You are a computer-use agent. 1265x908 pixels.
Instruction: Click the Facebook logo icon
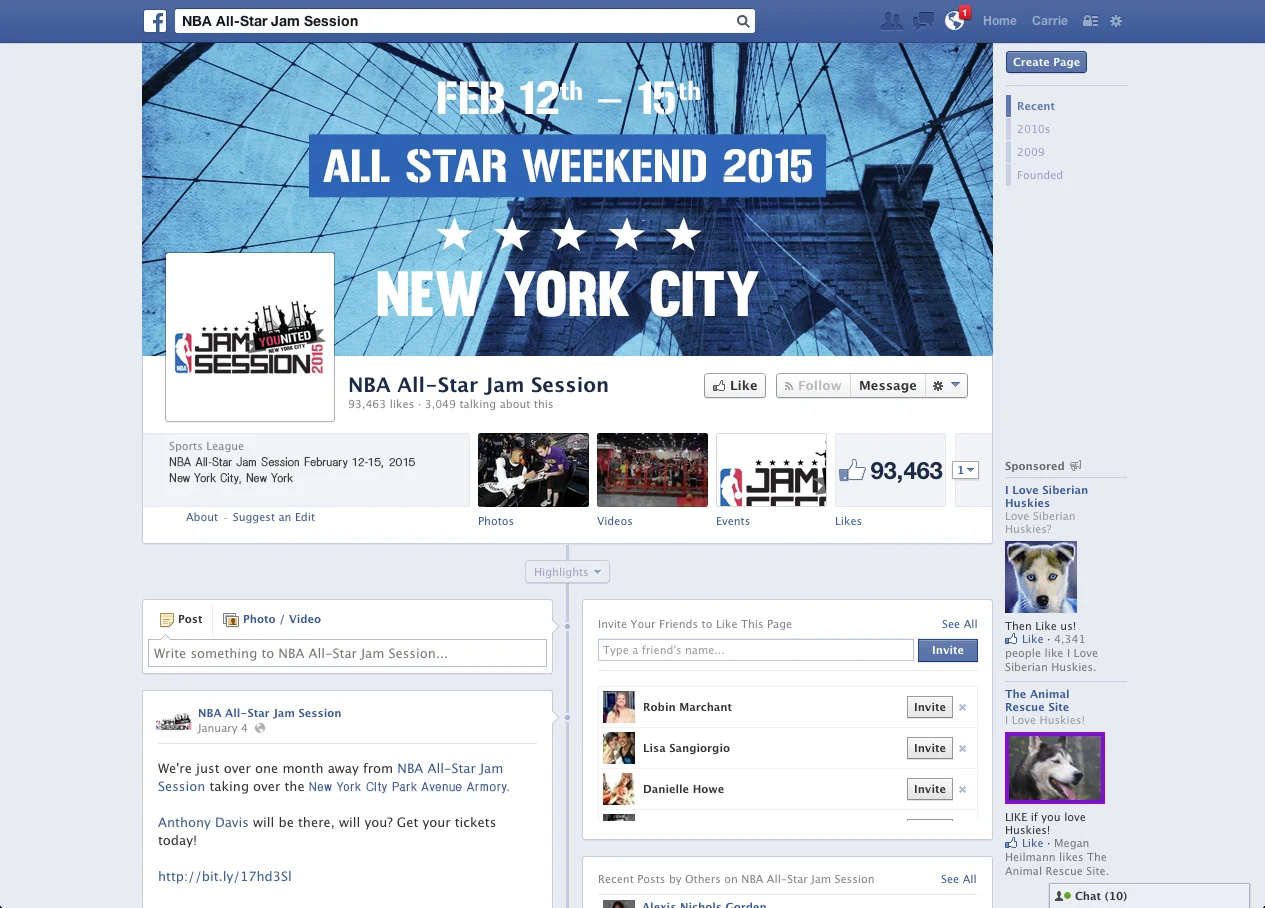point(155,20)
